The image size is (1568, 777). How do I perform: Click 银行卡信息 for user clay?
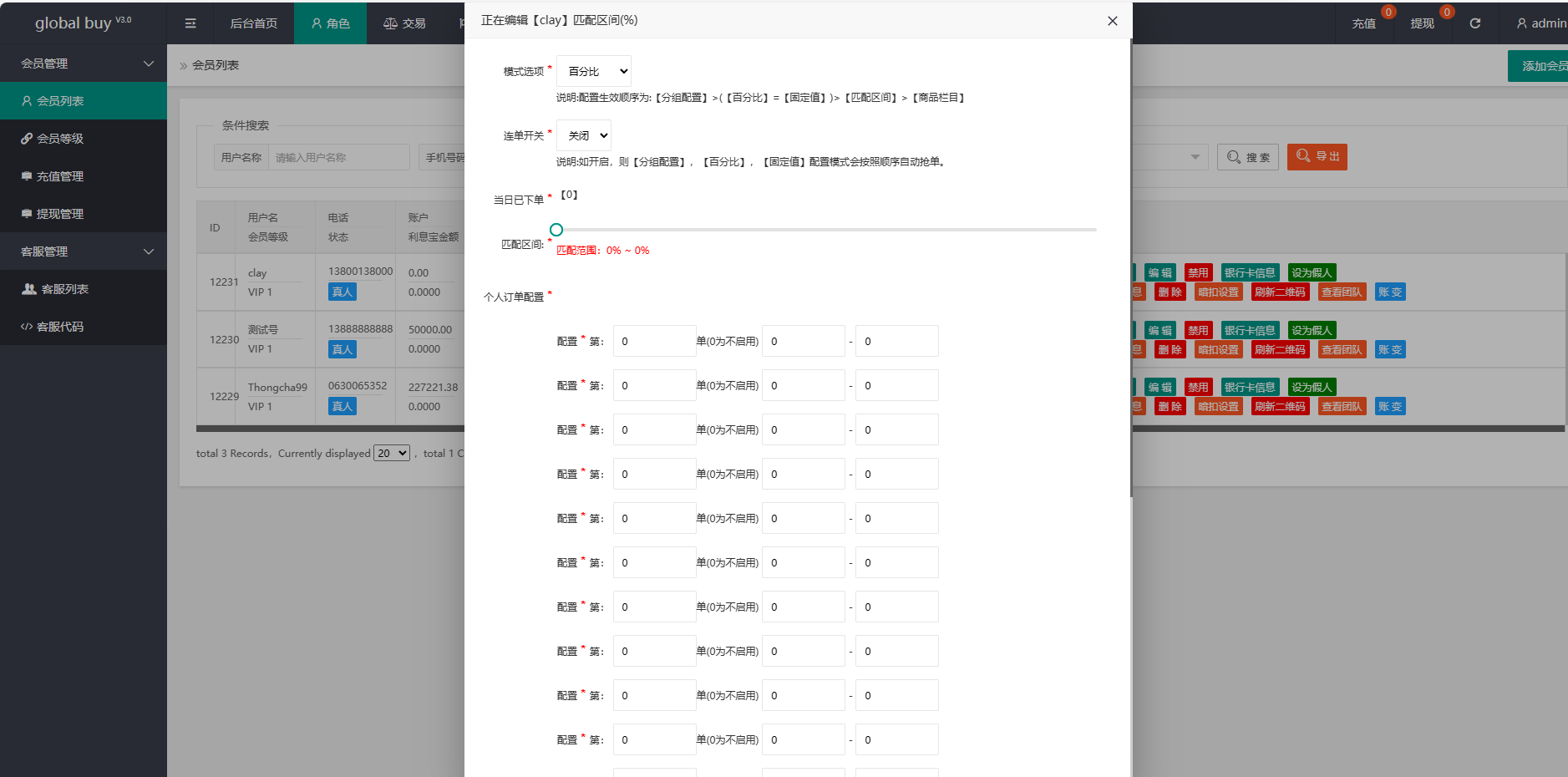(x=1250, y=272)
